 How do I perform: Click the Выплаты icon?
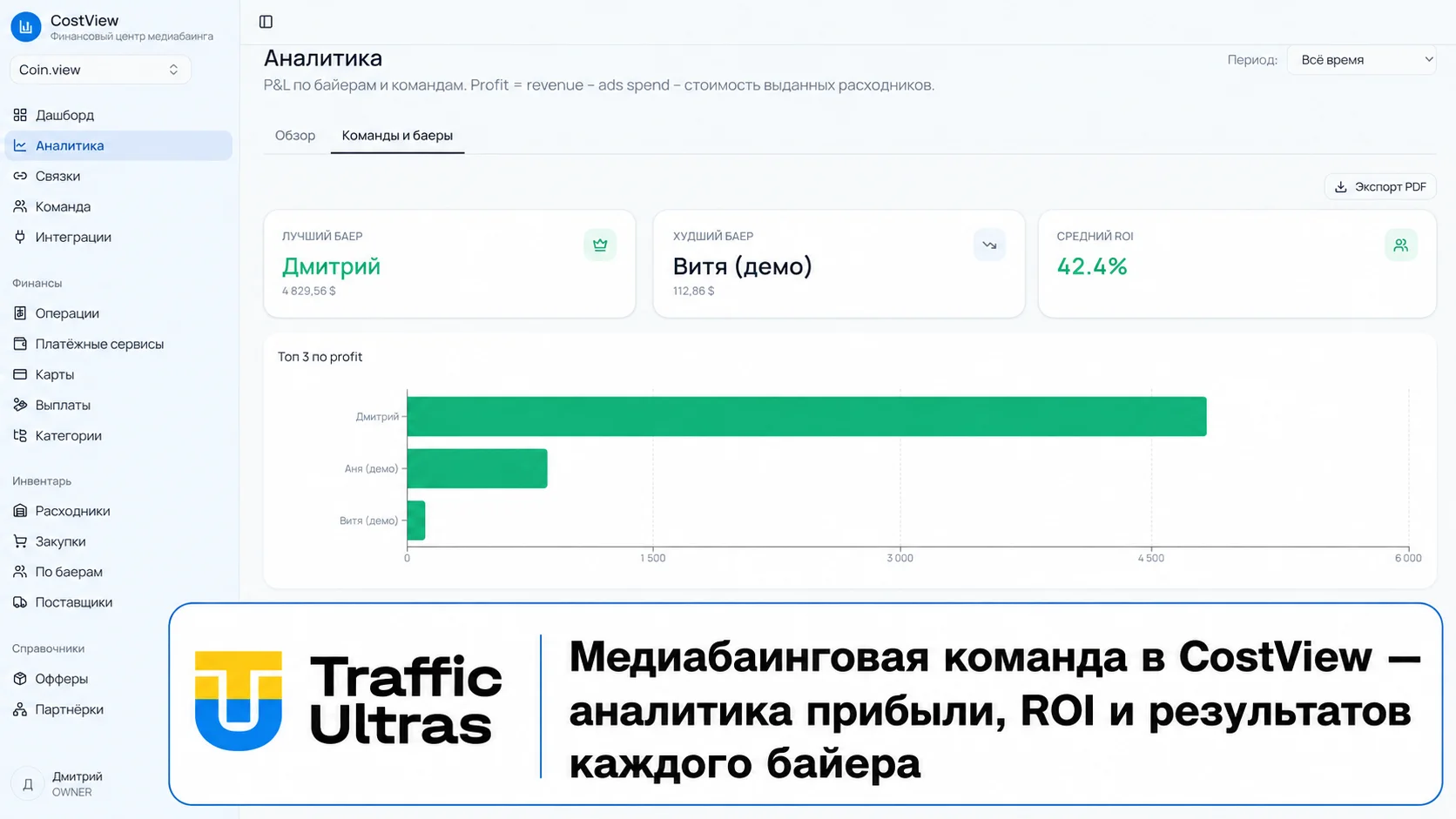pos(20,405)
